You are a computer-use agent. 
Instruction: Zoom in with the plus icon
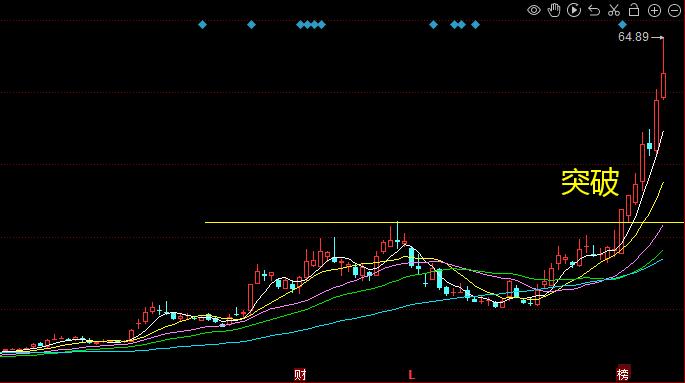point(654,10)
